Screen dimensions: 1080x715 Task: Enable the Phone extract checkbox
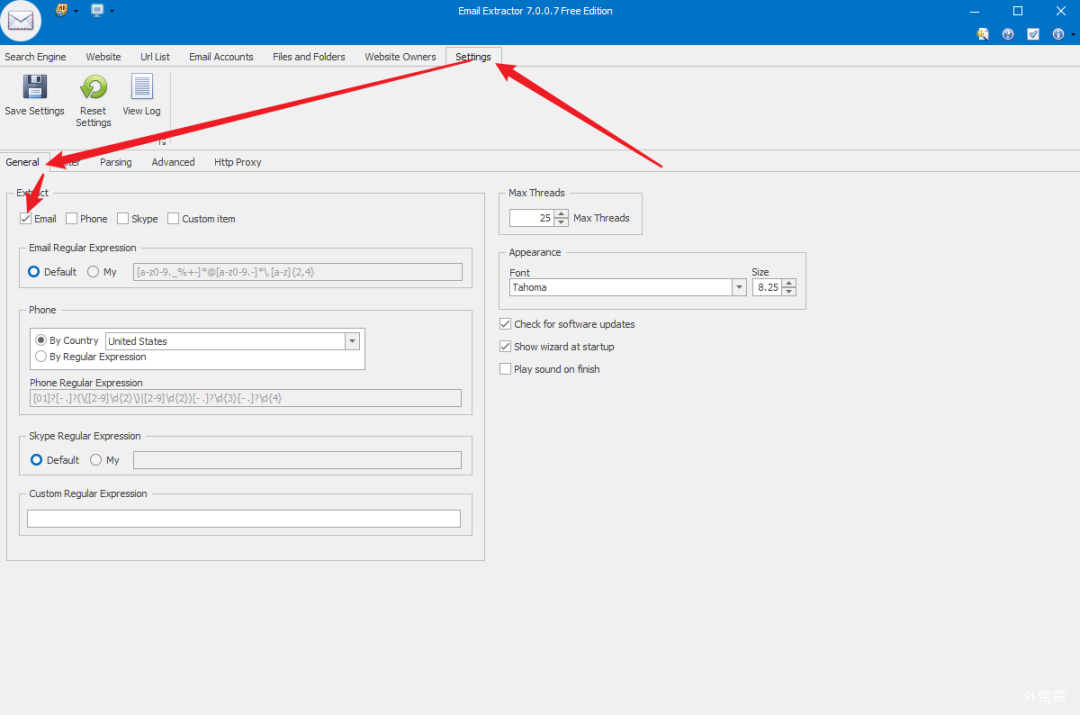coord(72,218)
